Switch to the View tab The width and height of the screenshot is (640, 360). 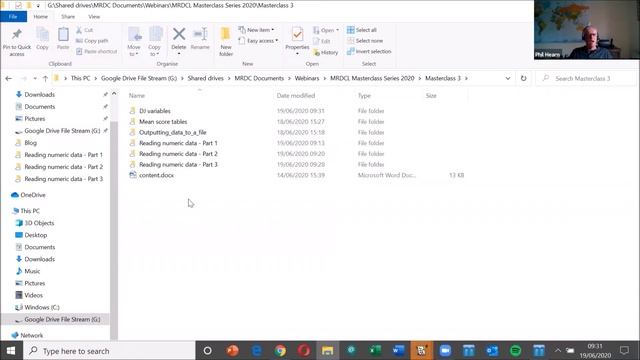pyautogui.click(x=94, y=16)
